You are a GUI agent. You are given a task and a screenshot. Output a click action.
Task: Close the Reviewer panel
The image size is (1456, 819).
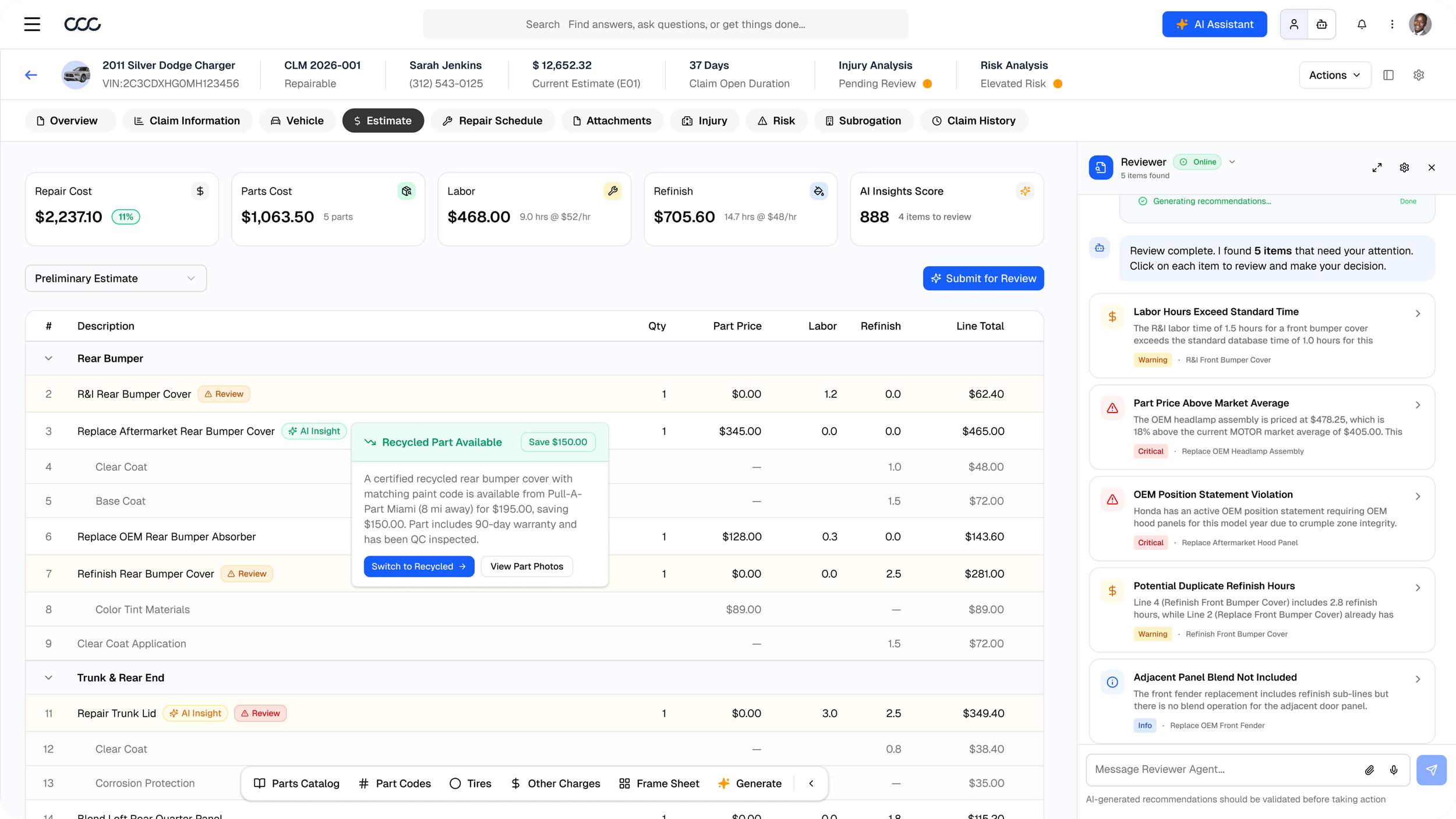(1432, 168)
